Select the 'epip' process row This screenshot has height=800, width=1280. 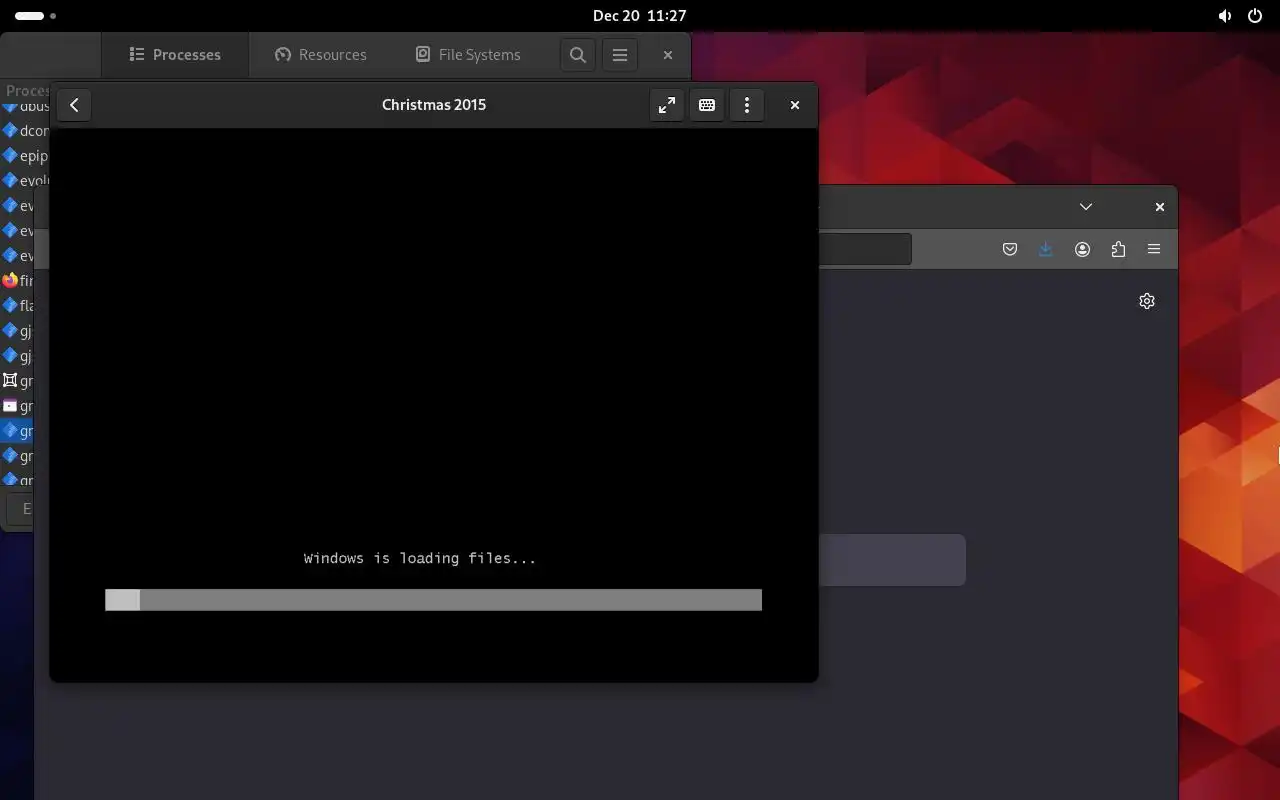[x=26, y=156]
